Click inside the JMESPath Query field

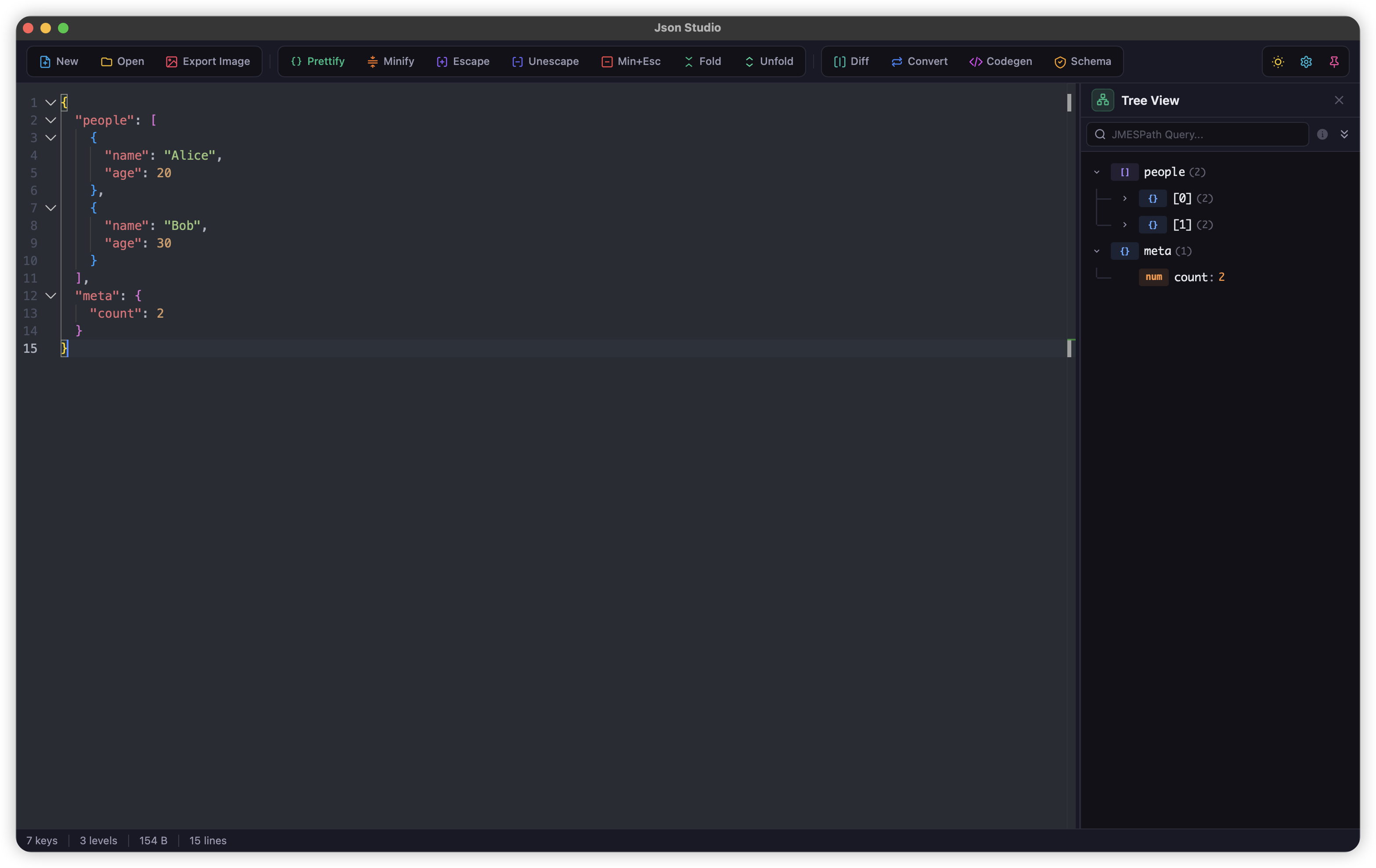[x=1197, y=134]
